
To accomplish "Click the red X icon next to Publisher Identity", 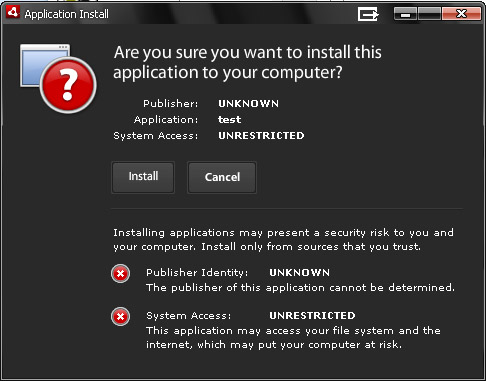I will pos(120,274).
